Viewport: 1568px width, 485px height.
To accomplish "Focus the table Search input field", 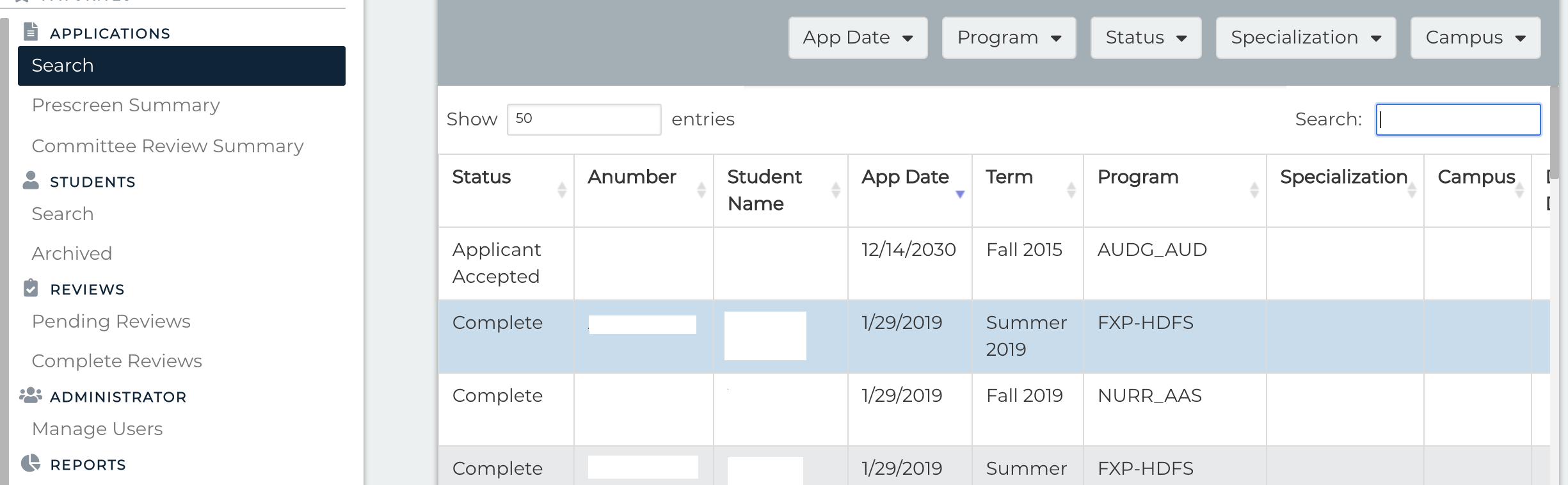I will [1458, 120].
